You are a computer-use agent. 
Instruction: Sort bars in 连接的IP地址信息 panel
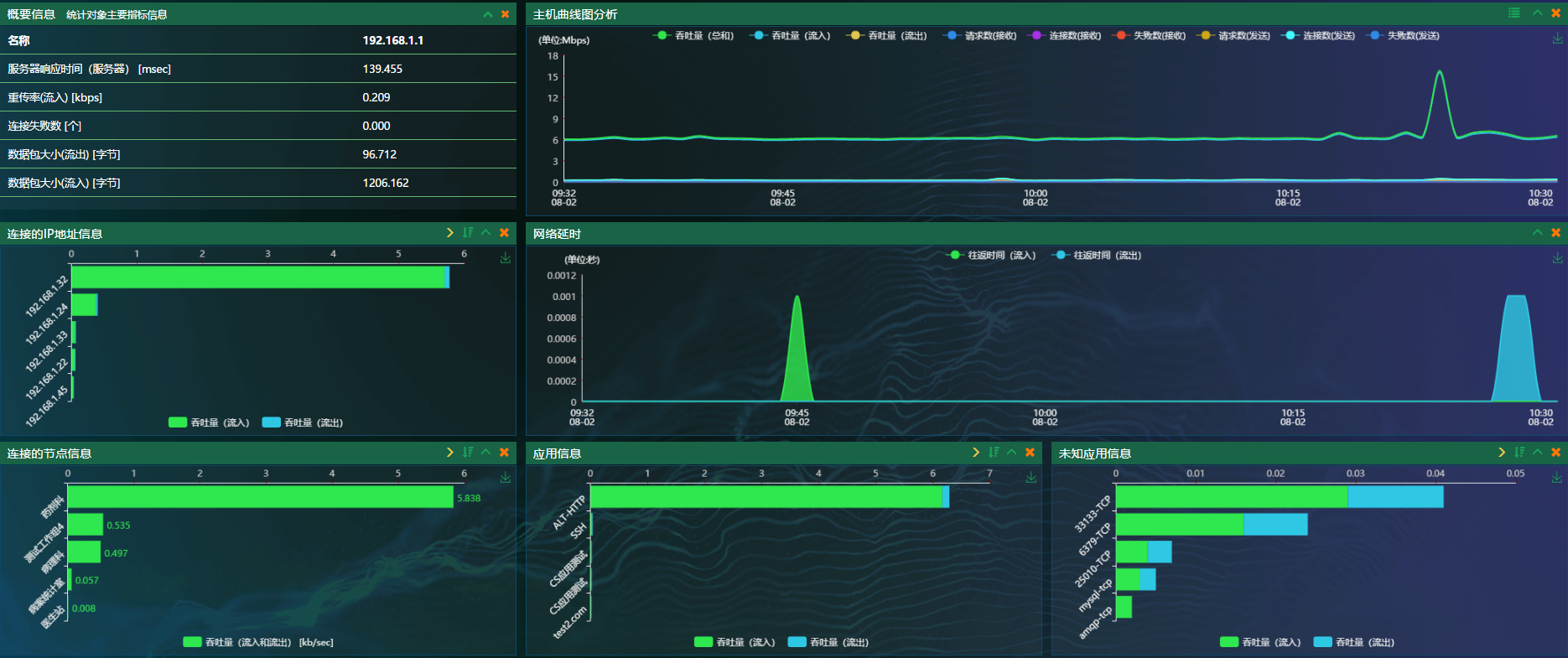click(468, 232)
